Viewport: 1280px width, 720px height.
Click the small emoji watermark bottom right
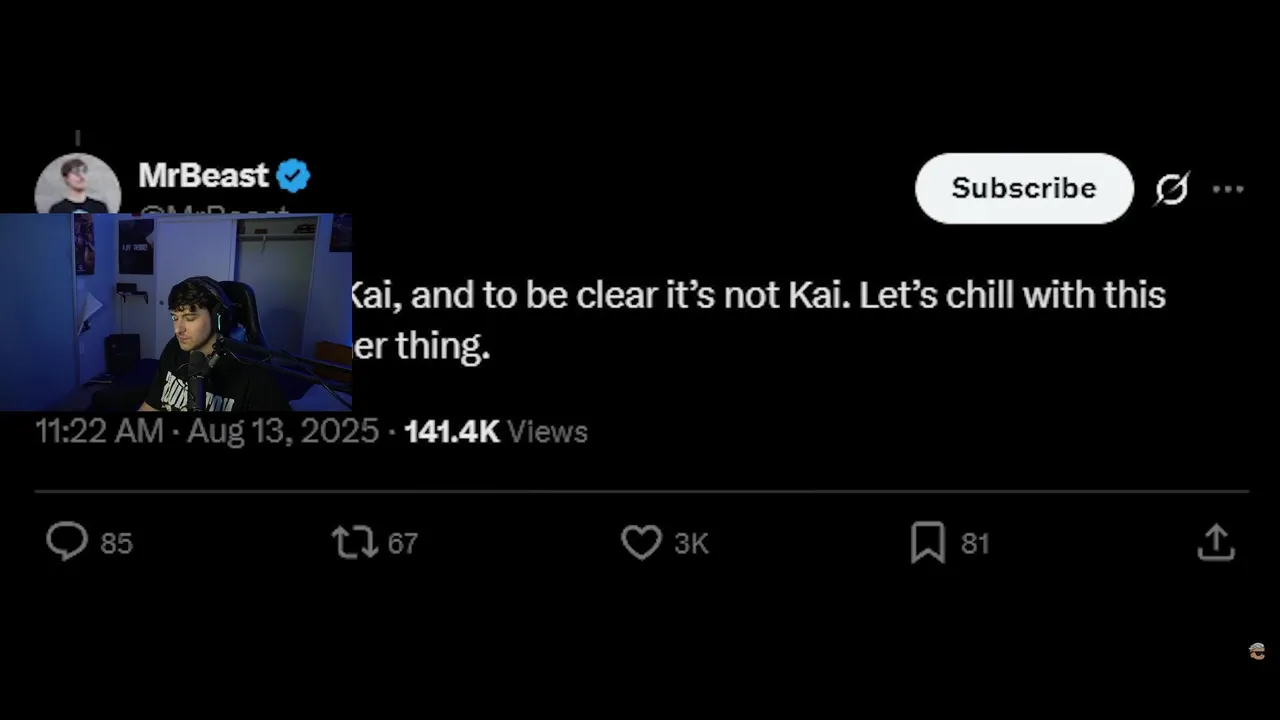[x=1257, y=651]
